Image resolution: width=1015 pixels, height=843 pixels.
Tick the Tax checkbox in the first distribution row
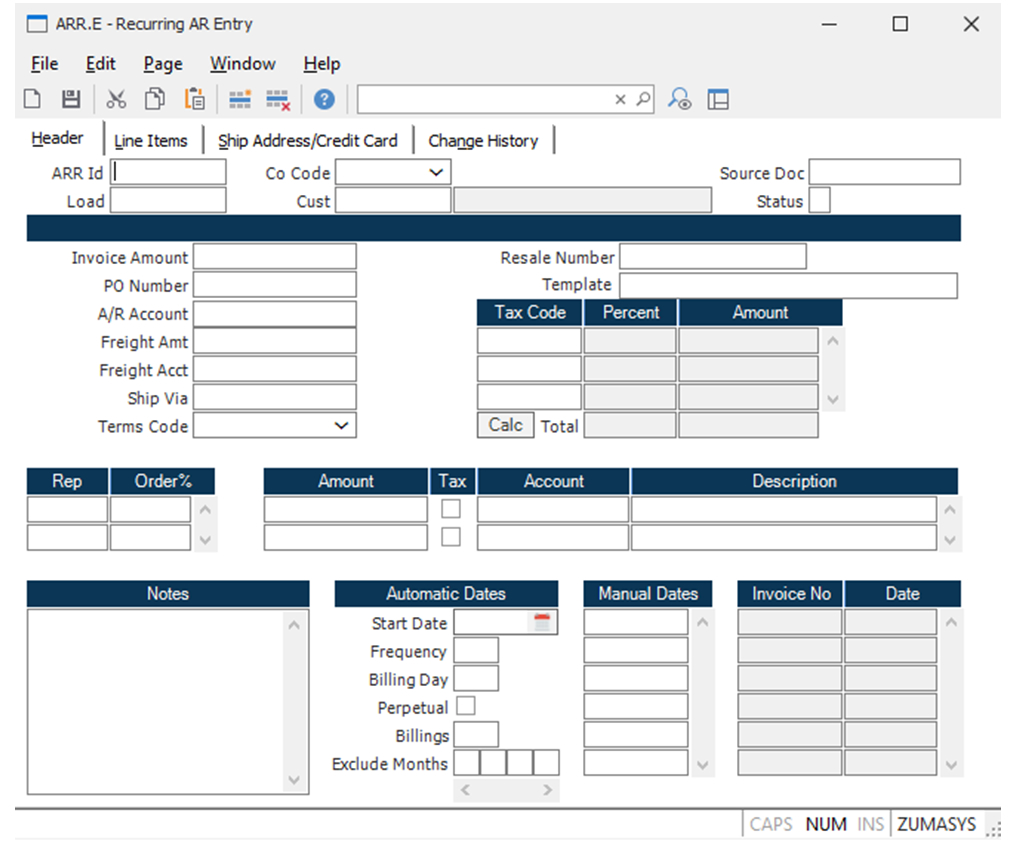[x=451, y=509]
